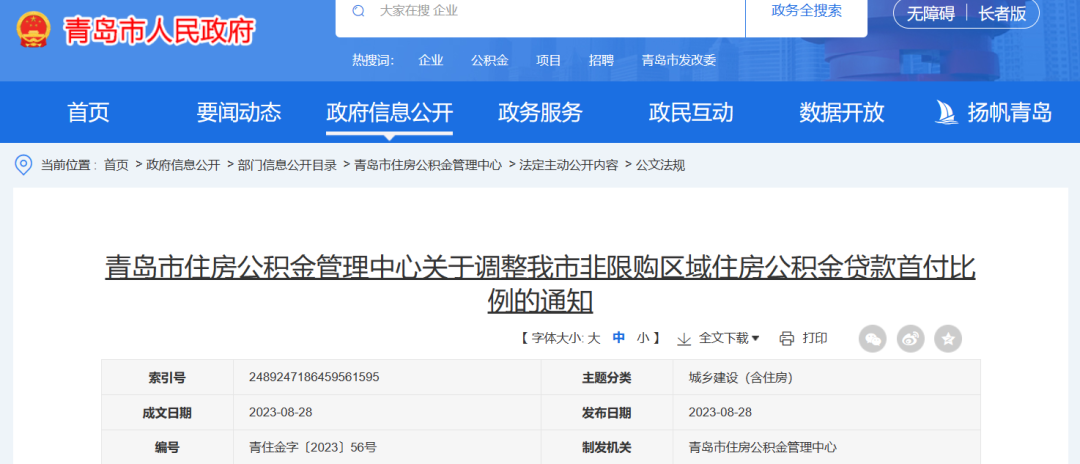Share article via Weibo icon
The width and height of the screenshot is (1080, 464).
910,338
